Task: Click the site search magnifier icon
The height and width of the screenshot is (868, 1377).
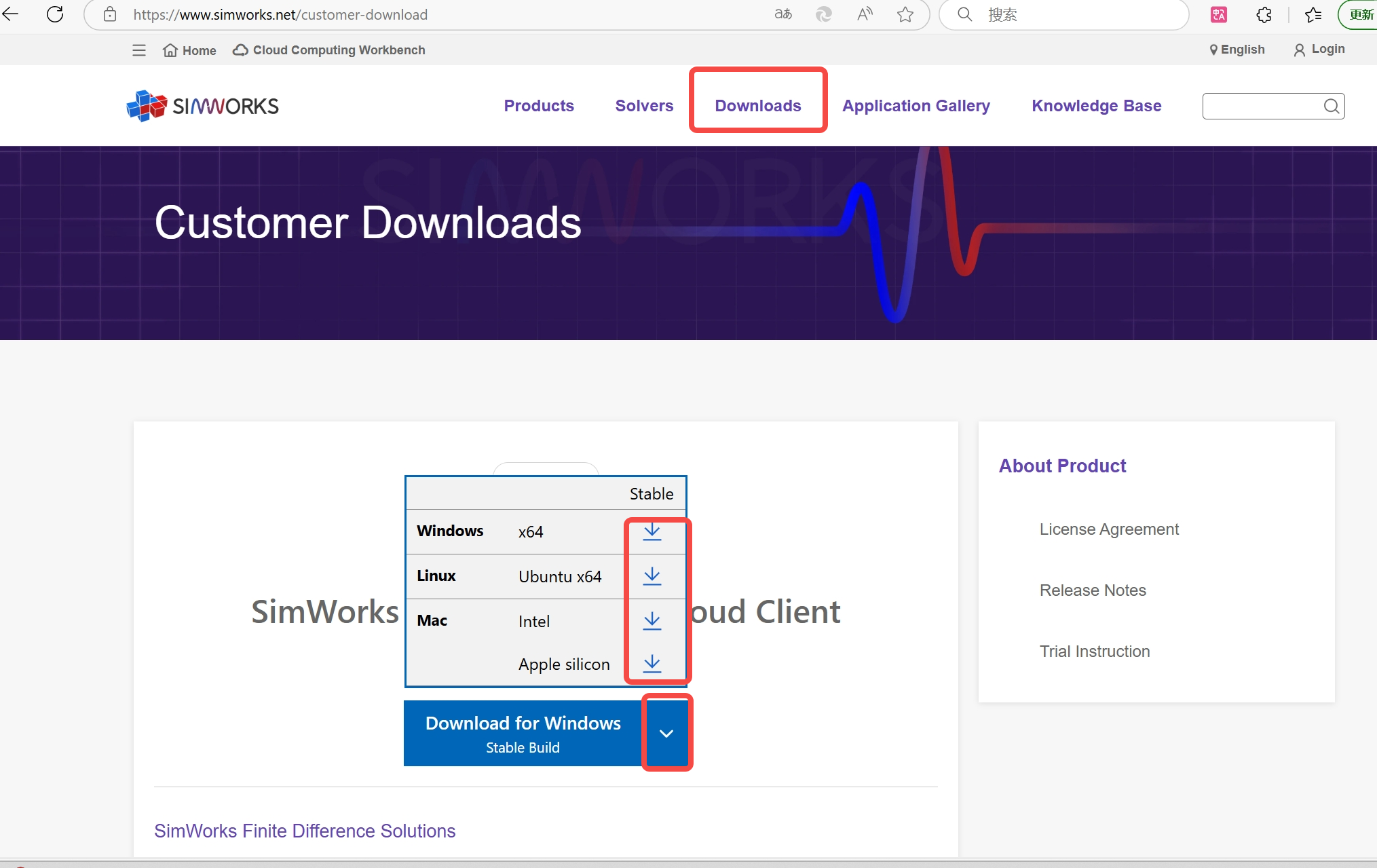Action: [x=1332, y=106]
